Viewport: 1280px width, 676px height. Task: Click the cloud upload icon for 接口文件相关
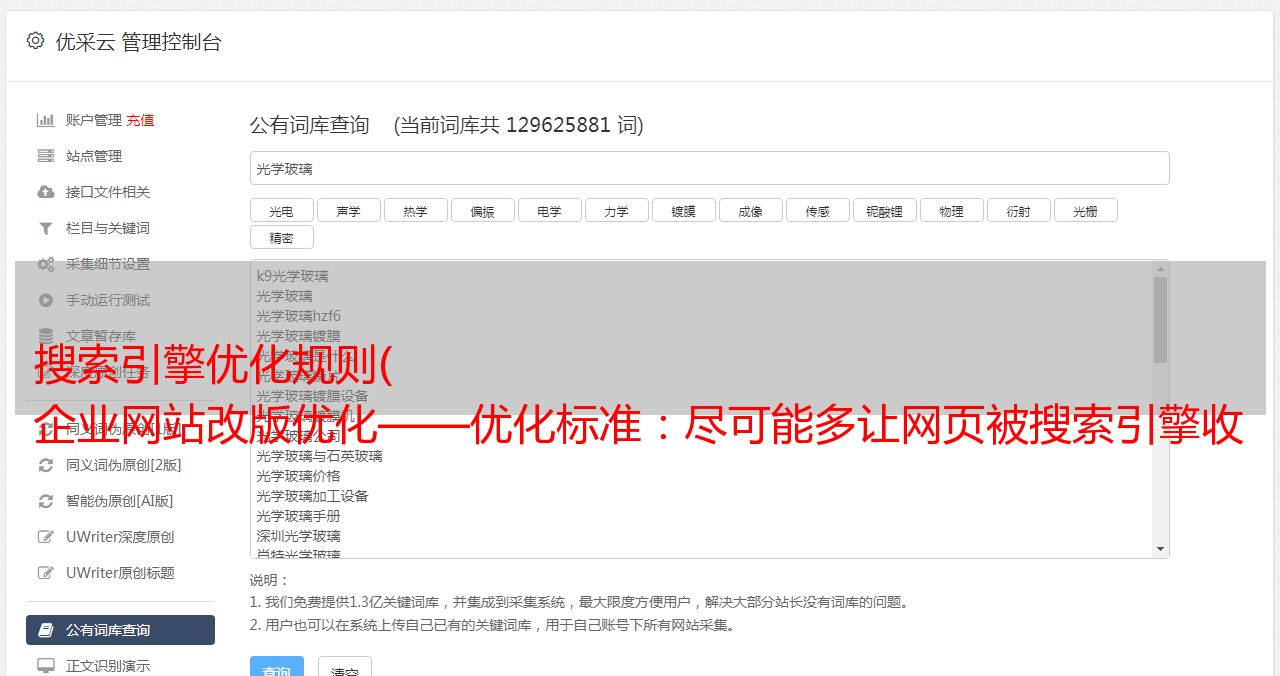[x=45, y=192]
